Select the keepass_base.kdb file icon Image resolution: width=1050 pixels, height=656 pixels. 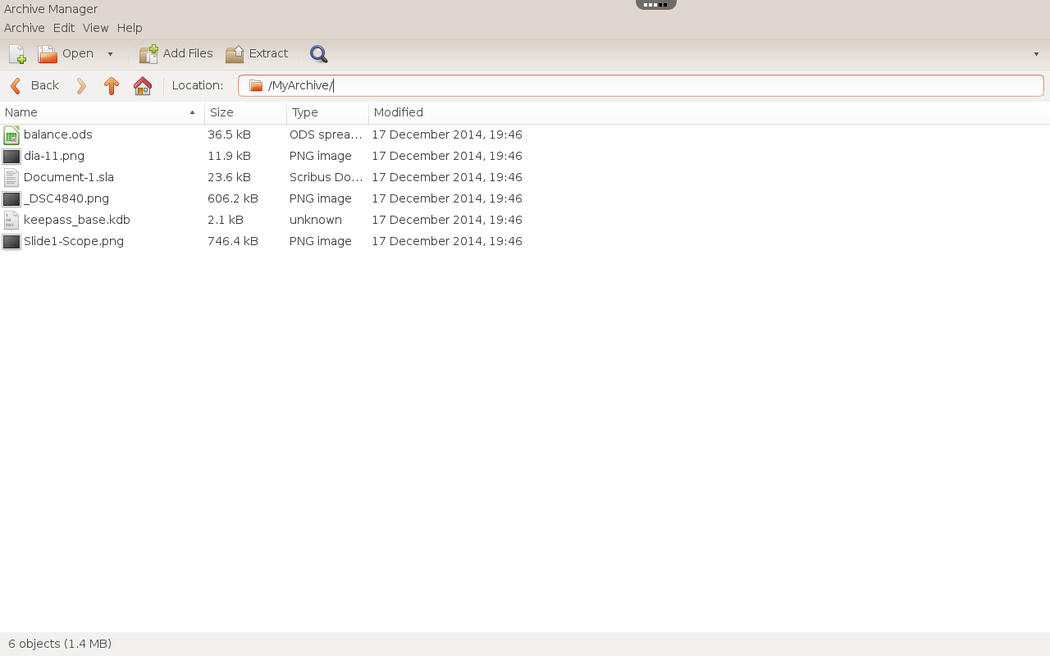(x=12, y=220)
